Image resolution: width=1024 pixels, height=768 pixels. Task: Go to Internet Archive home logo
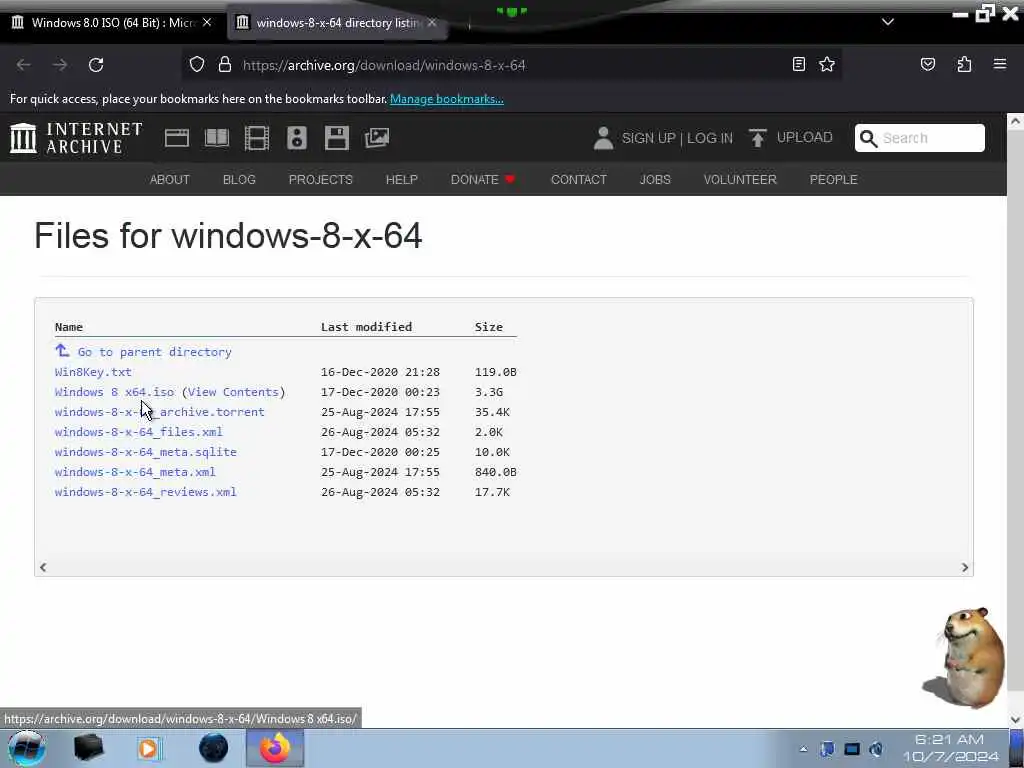76,138
